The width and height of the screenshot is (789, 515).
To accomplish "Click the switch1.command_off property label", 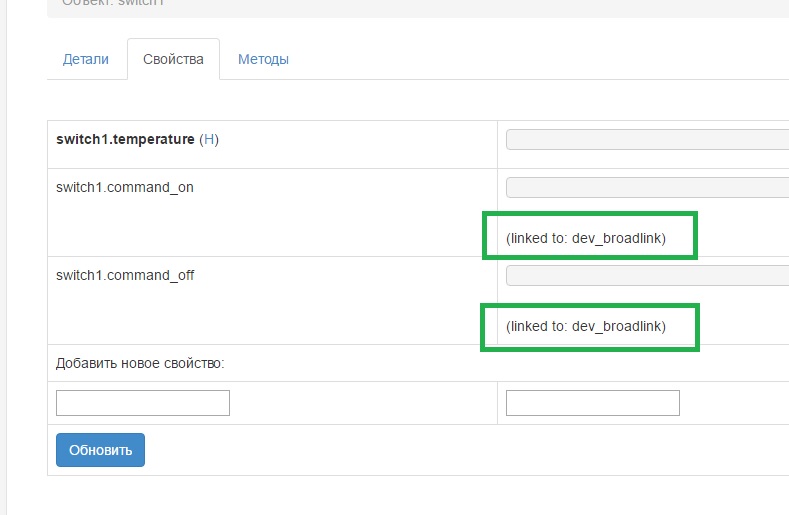I will [125, 275].
